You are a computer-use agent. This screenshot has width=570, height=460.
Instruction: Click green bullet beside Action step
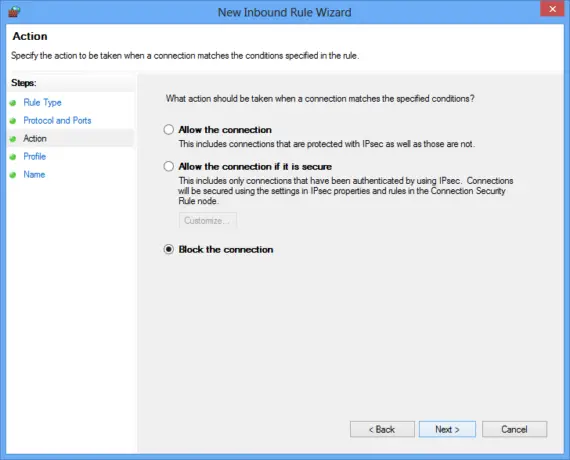pos(13,139)
